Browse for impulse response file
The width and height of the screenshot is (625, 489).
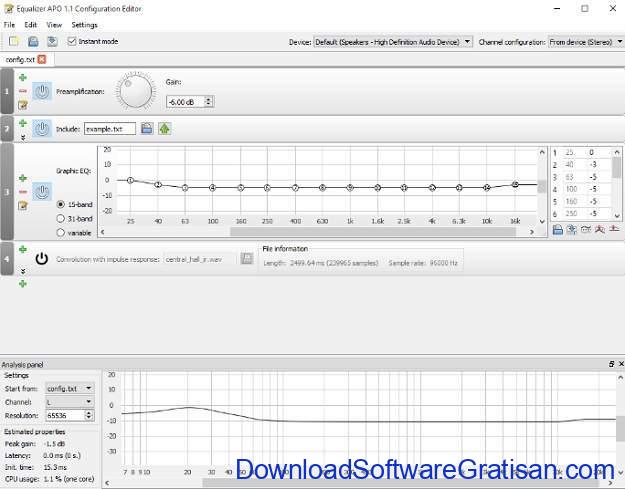point(247,259)
